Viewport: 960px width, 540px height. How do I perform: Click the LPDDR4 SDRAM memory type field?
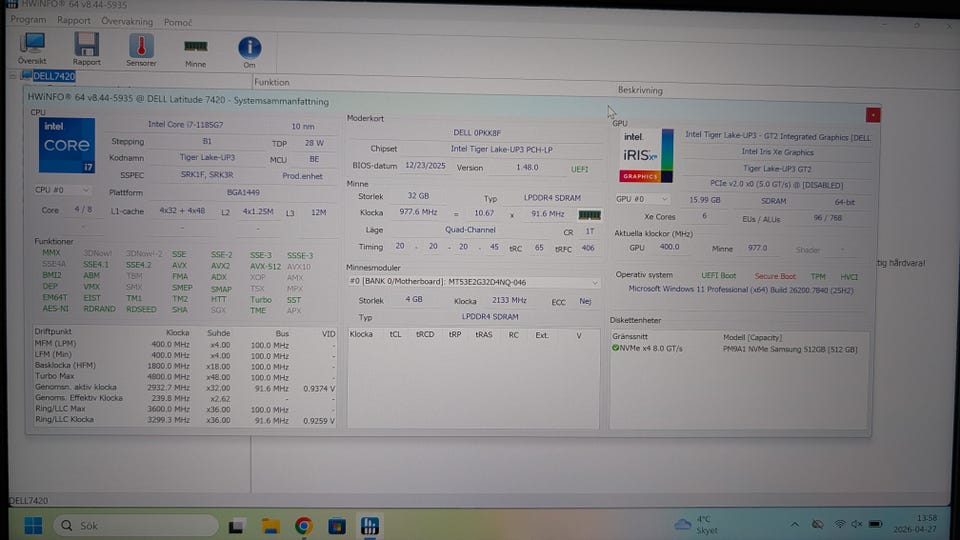552,198
